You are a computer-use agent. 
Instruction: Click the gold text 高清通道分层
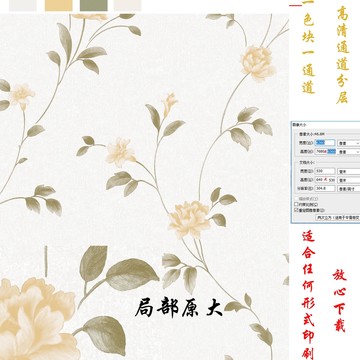coord(343,55)
